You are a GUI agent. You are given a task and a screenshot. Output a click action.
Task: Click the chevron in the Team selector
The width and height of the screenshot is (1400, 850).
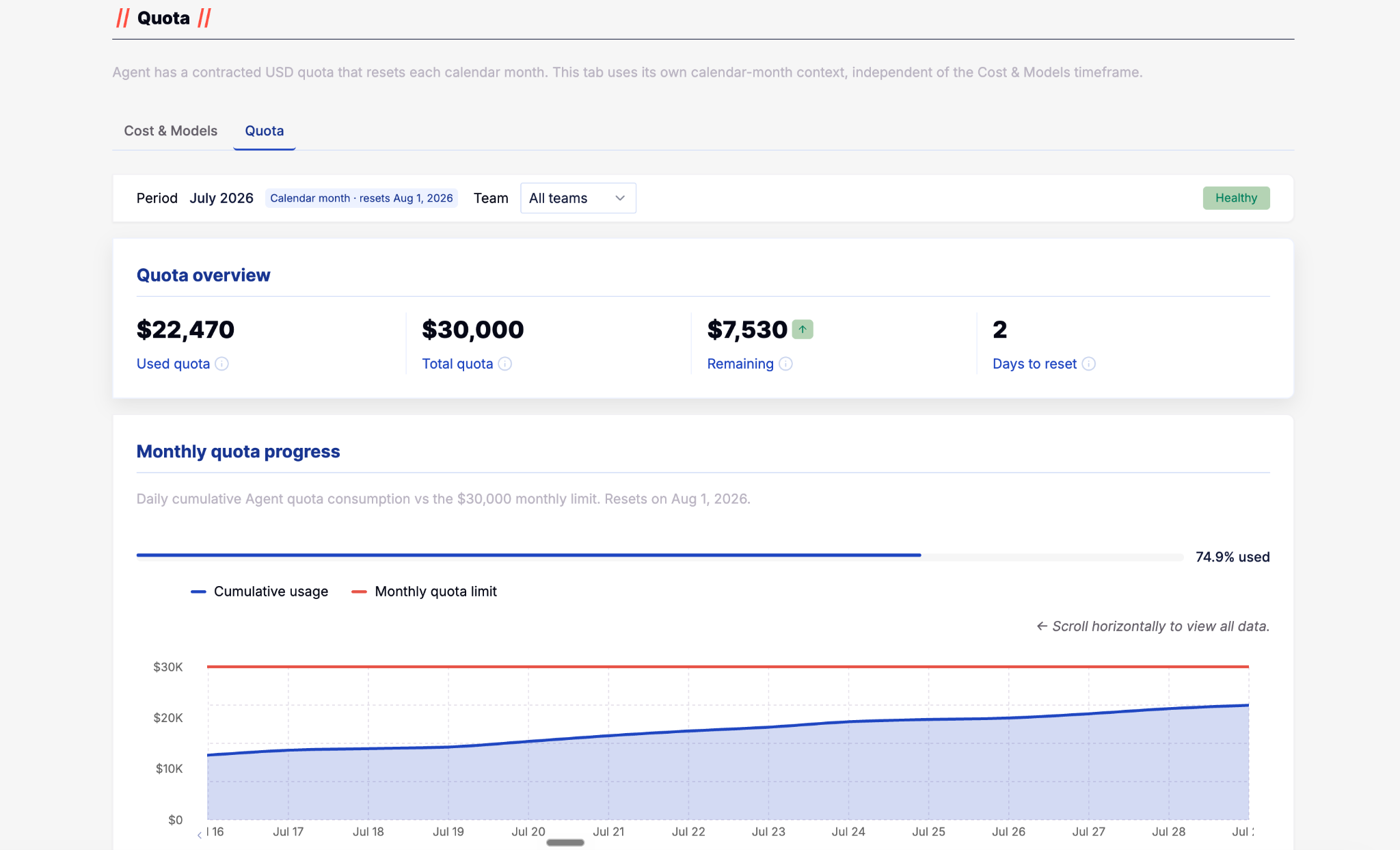coord(620,198)
